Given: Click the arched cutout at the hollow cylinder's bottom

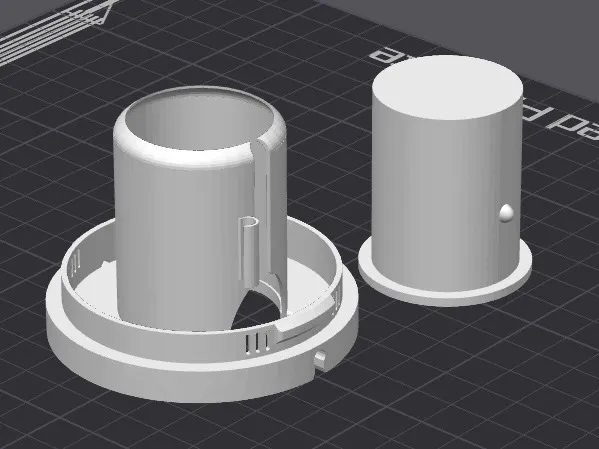Looking at the screenshot, I should [x=256, y=310].
